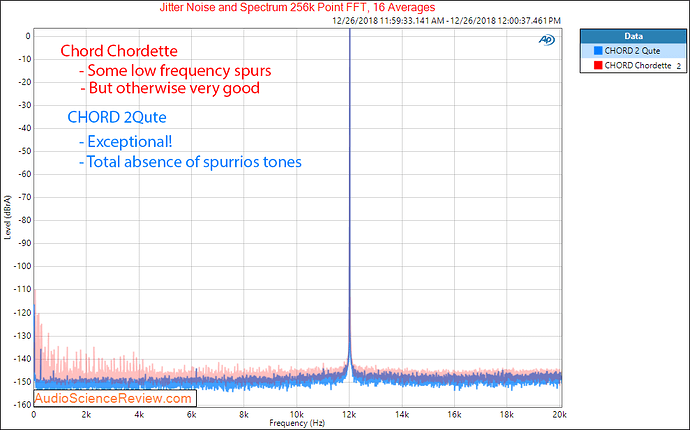Click the Data legend header
This screenshot has height=430, width=690.
(633, 37)
